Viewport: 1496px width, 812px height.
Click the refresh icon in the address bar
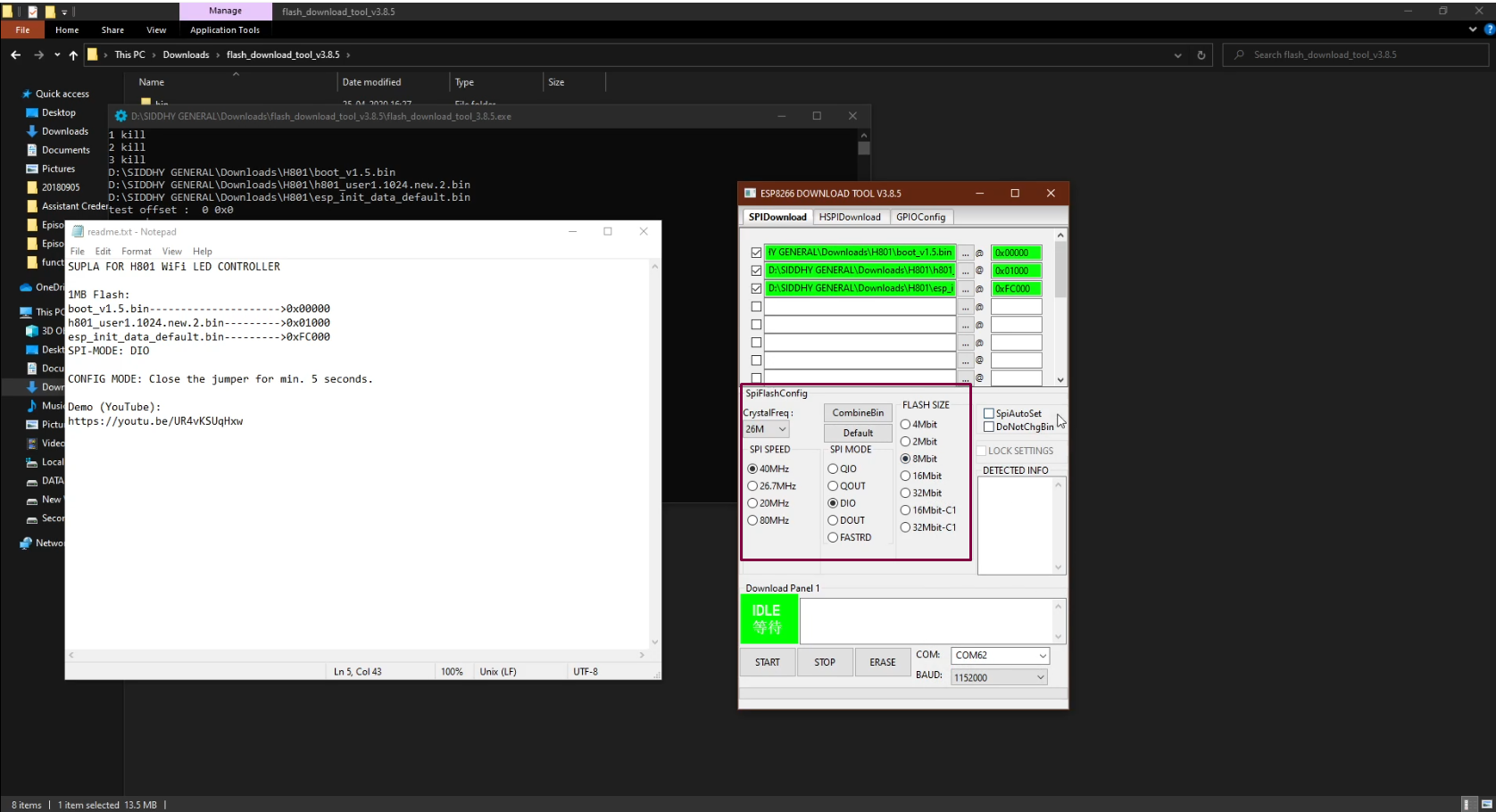point(1201,54)
